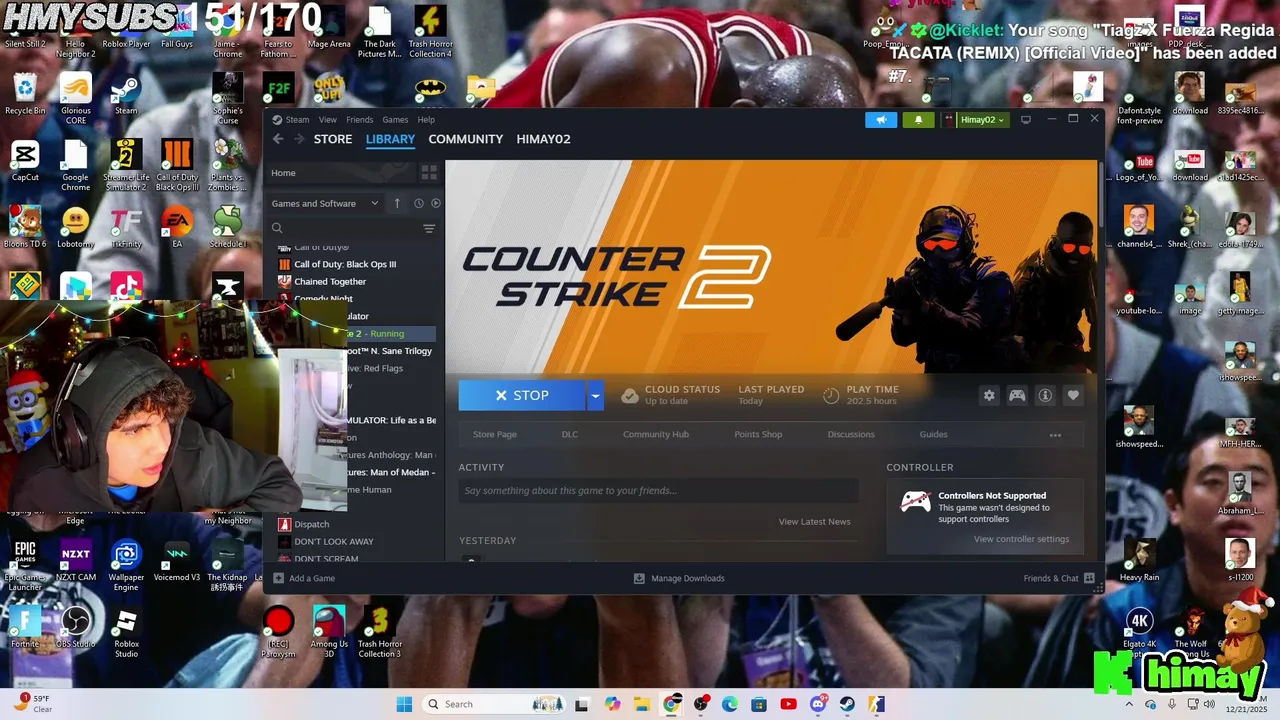This screenshot has width=1280, height=720.
Task: Open advanced library filter options icon
Action: pos(429,229)
